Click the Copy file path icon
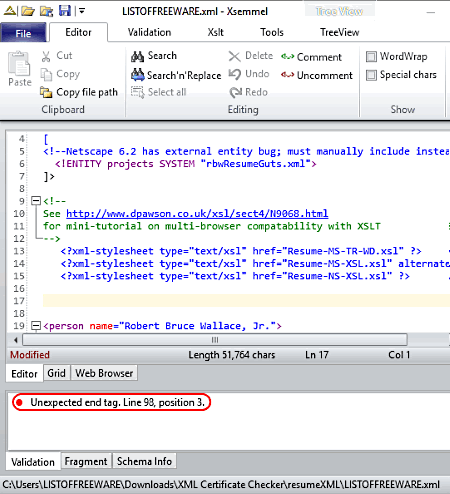This screenshot has width=450, height=494. (46, 92)
